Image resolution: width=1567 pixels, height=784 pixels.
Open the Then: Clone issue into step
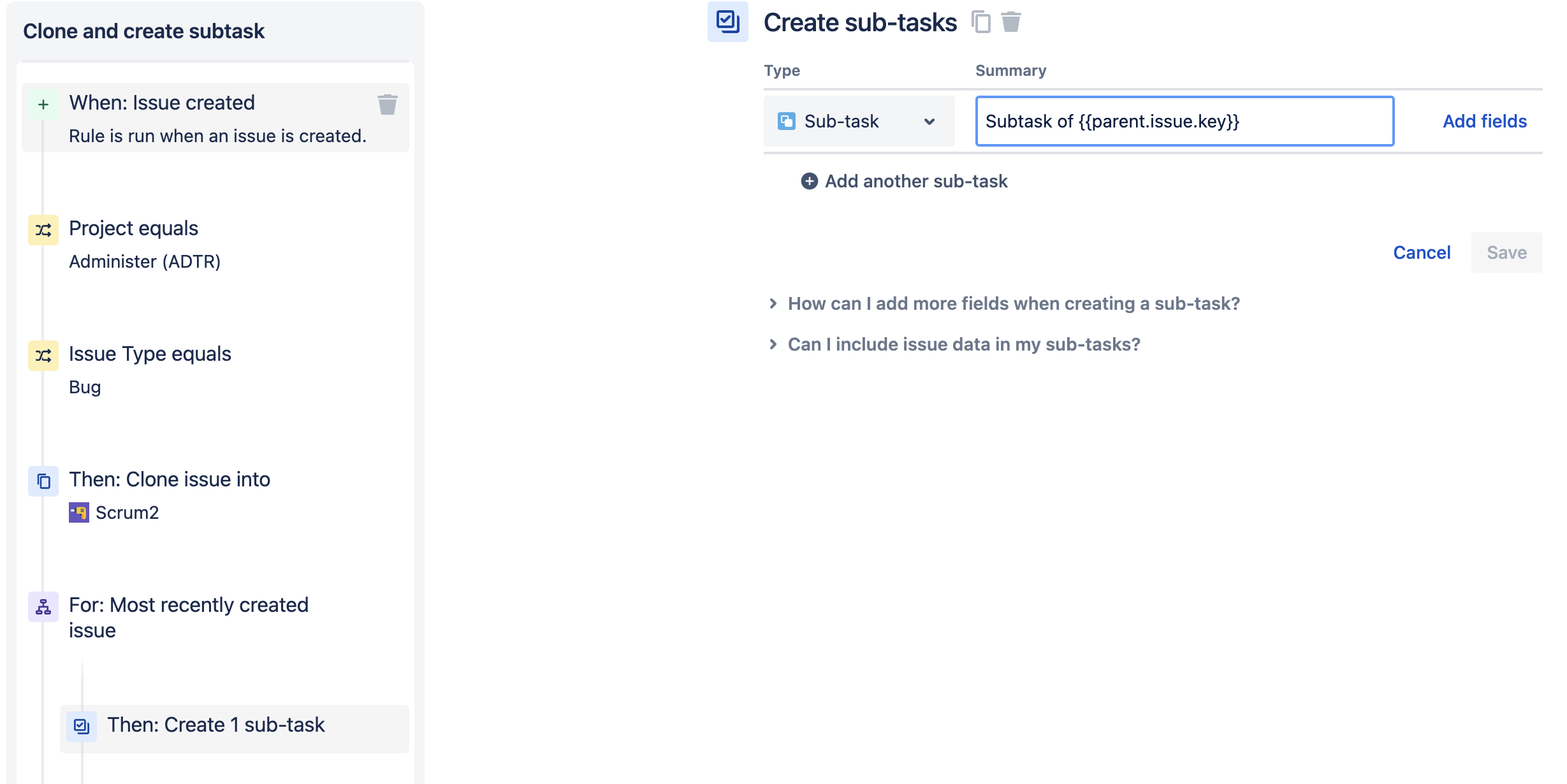click(170, 480)
